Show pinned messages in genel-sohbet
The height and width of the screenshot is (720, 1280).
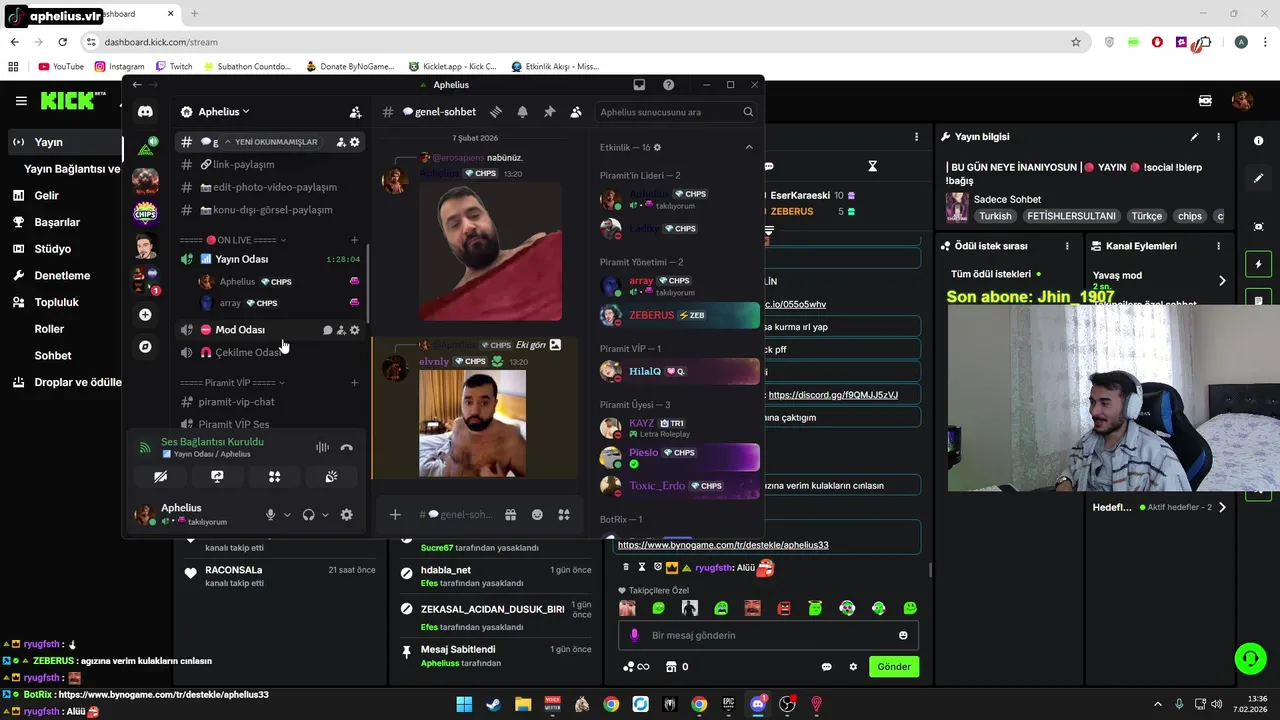coord(549,112)
